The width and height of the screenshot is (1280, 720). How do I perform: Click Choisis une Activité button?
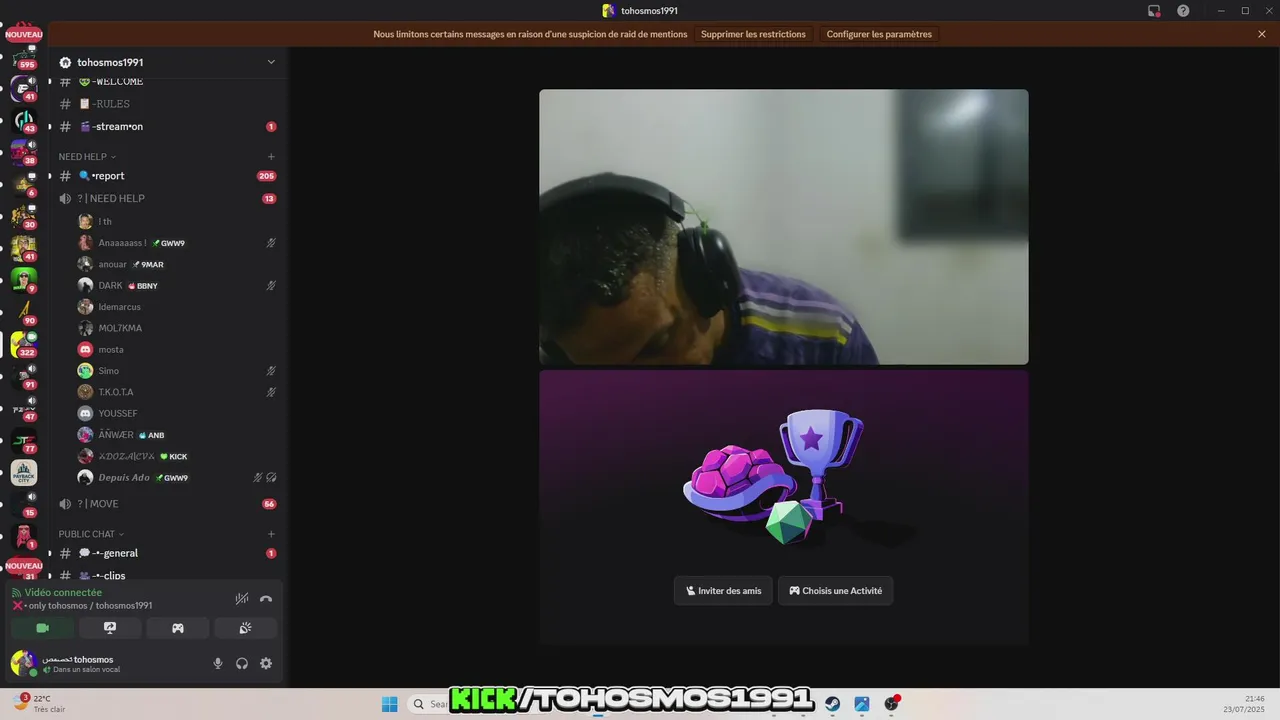[x=836, y=591]
